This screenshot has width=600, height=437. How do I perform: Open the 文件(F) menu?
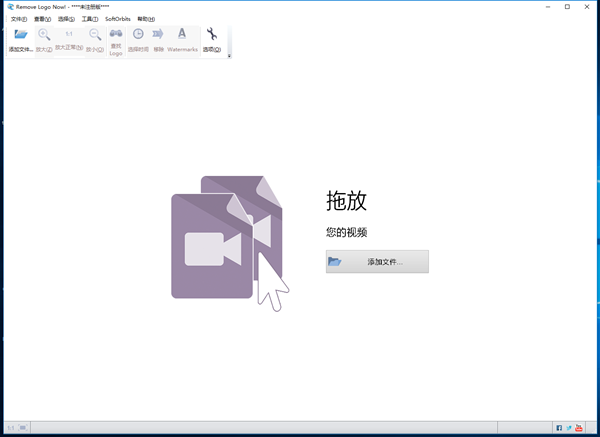pos(19,19)
